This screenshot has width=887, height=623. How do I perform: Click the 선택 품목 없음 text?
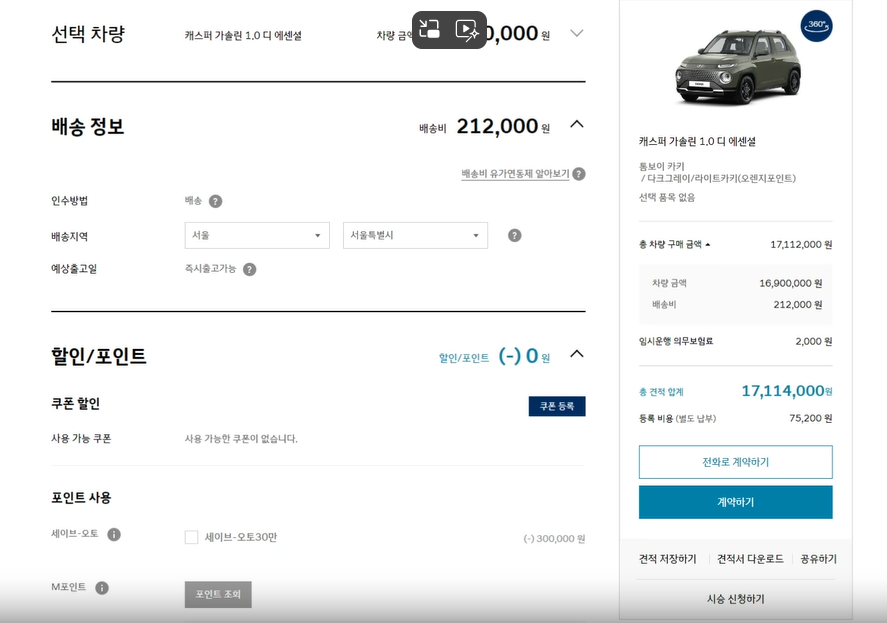coord(666,197)
